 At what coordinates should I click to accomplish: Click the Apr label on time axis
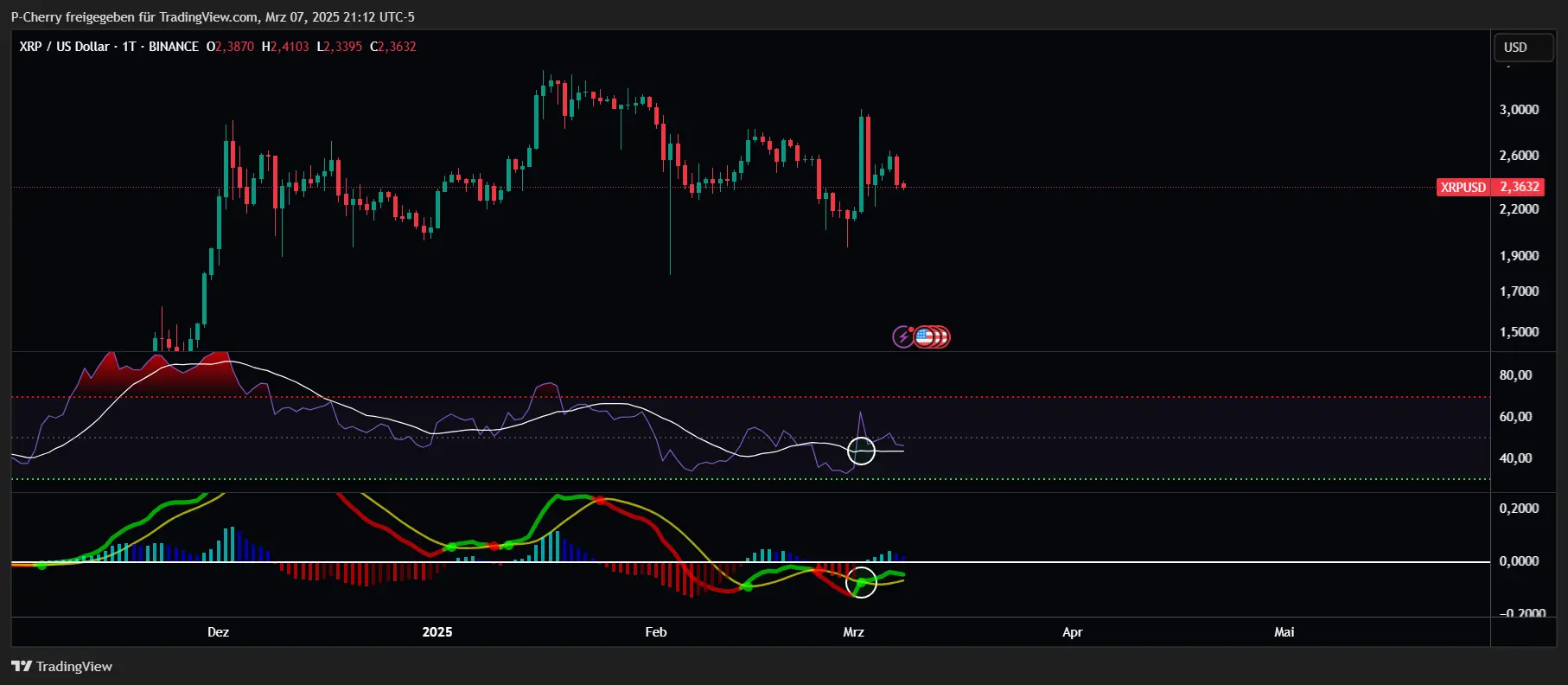pyautogui.click(x=1072, y=632)
